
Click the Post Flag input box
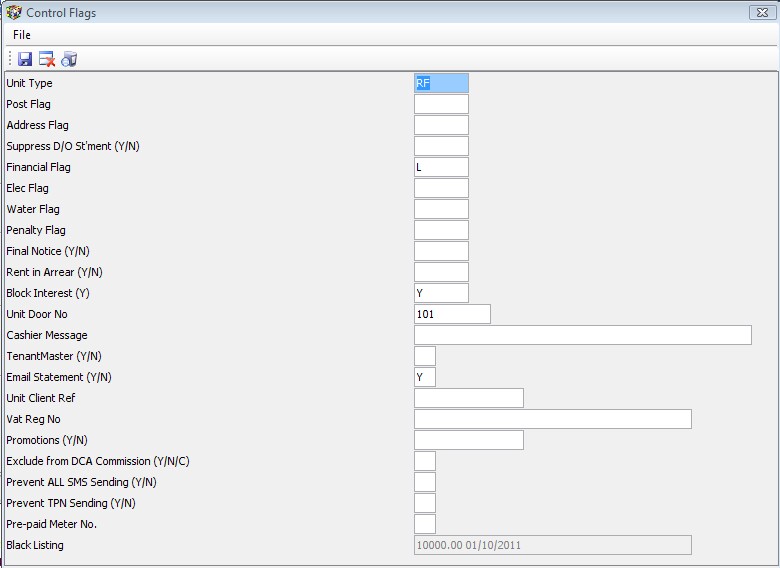click(x=441, y=105)
